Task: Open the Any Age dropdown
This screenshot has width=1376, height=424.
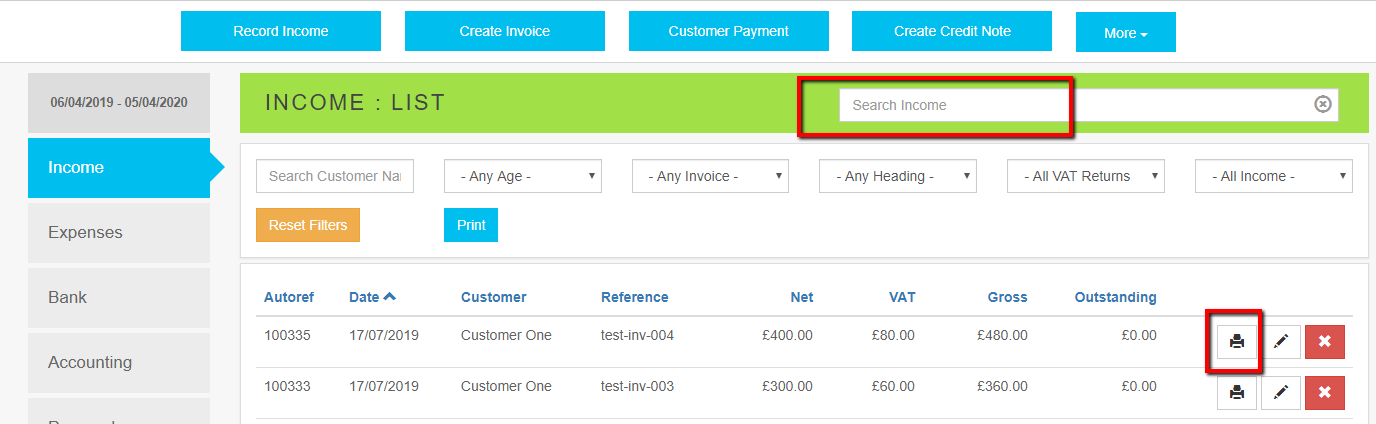Action: coord(522,176)
